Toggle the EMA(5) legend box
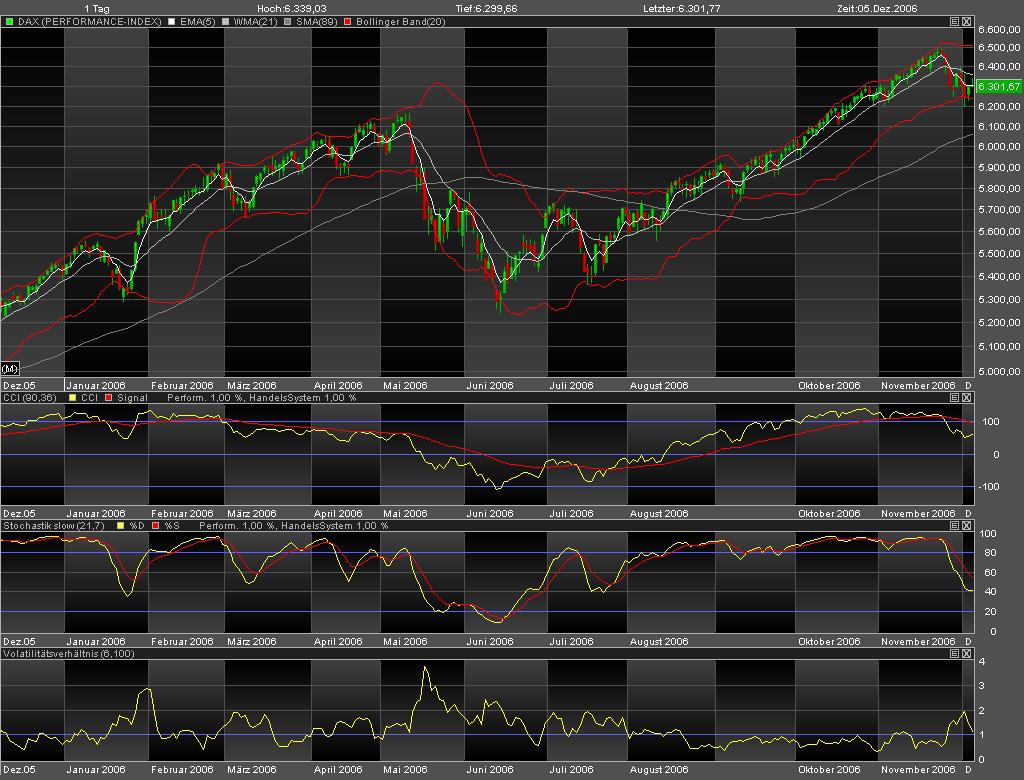Viewport: 1024px width, 780px height. pos(171,21)
